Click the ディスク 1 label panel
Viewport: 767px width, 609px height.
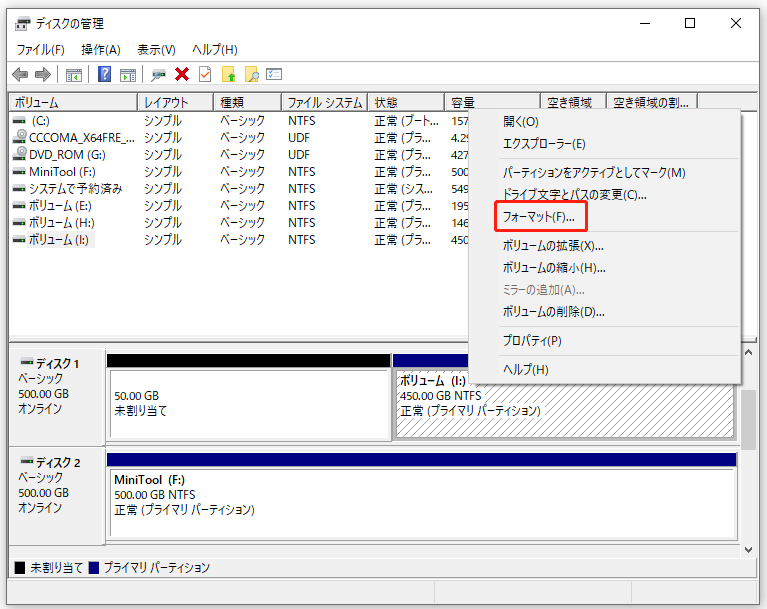pyautogui.click(x=56, y=396)
